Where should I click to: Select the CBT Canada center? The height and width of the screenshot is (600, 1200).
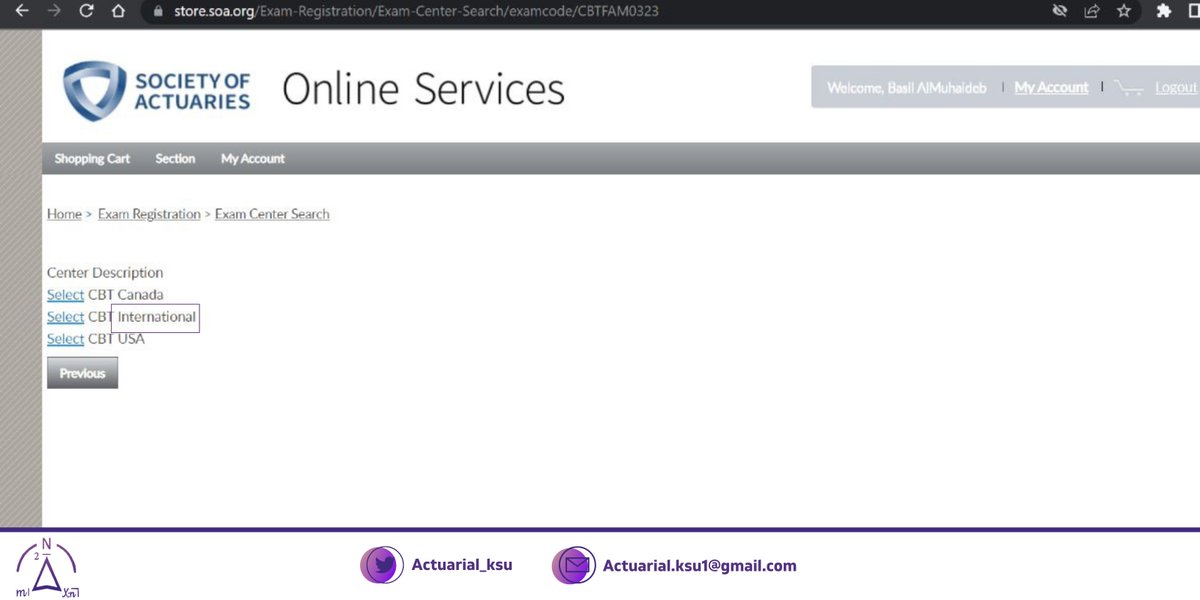click(x=65, y=295)
